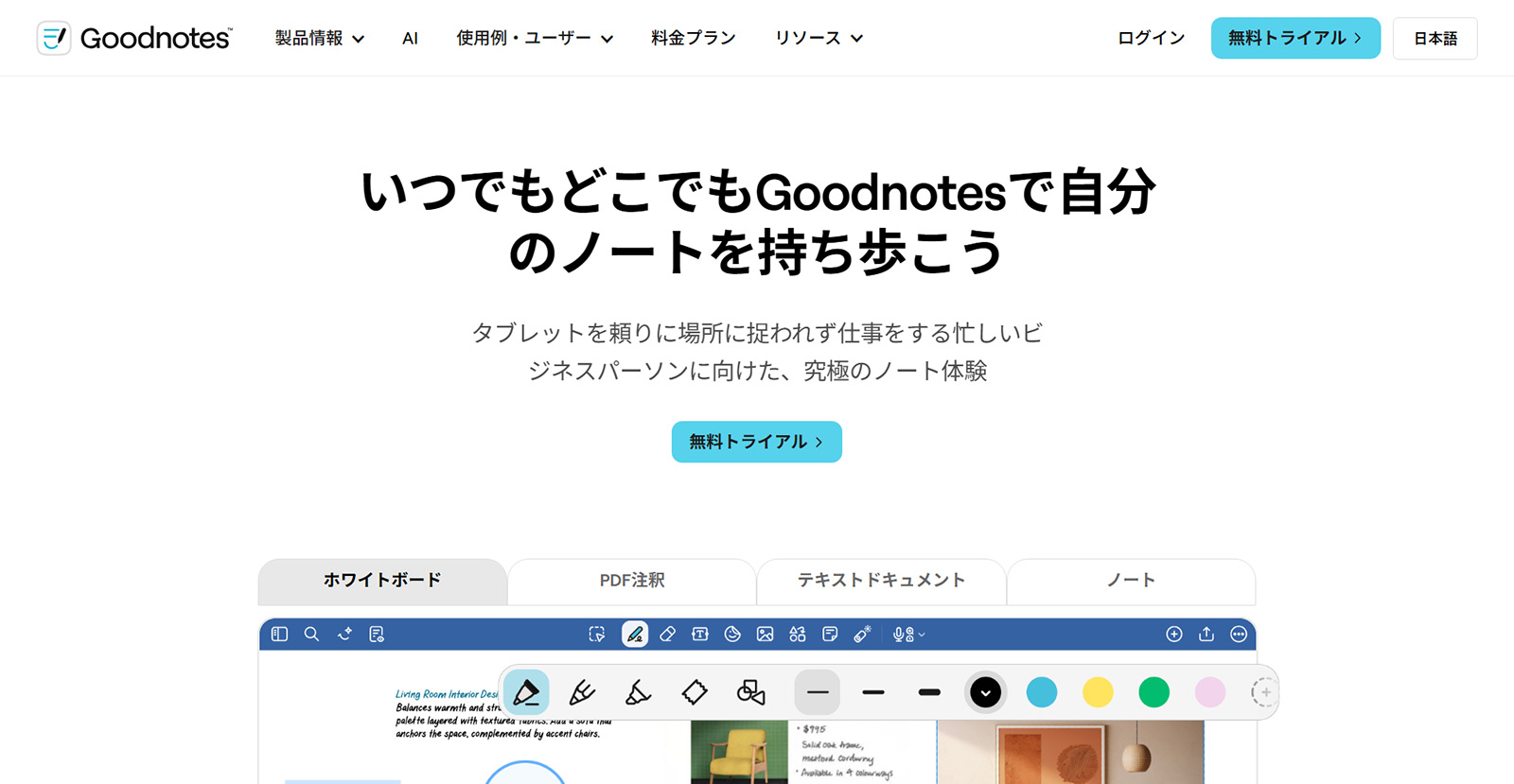The image size is (1514, 784).
Task: Expand the microphone recording options arrow
Action: (x=922, y=635)
